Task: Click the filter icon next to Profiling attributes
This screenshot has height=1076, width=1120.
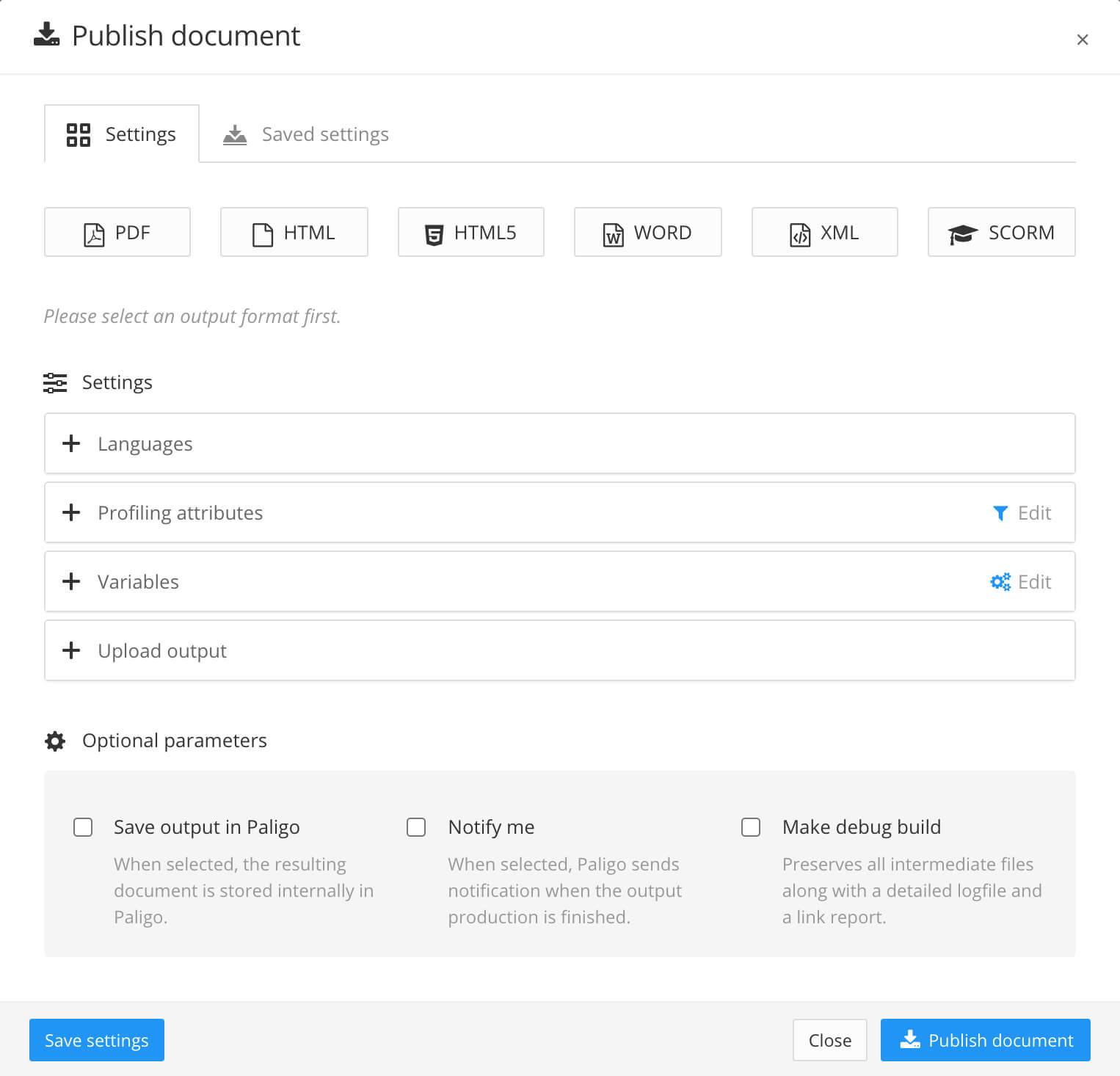Action: point(1000,513)
